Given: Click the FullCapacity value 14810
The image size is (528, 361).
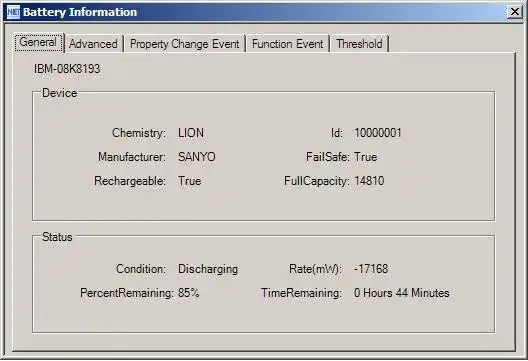Looking at the screenshot, I should (x=369, y=181).
